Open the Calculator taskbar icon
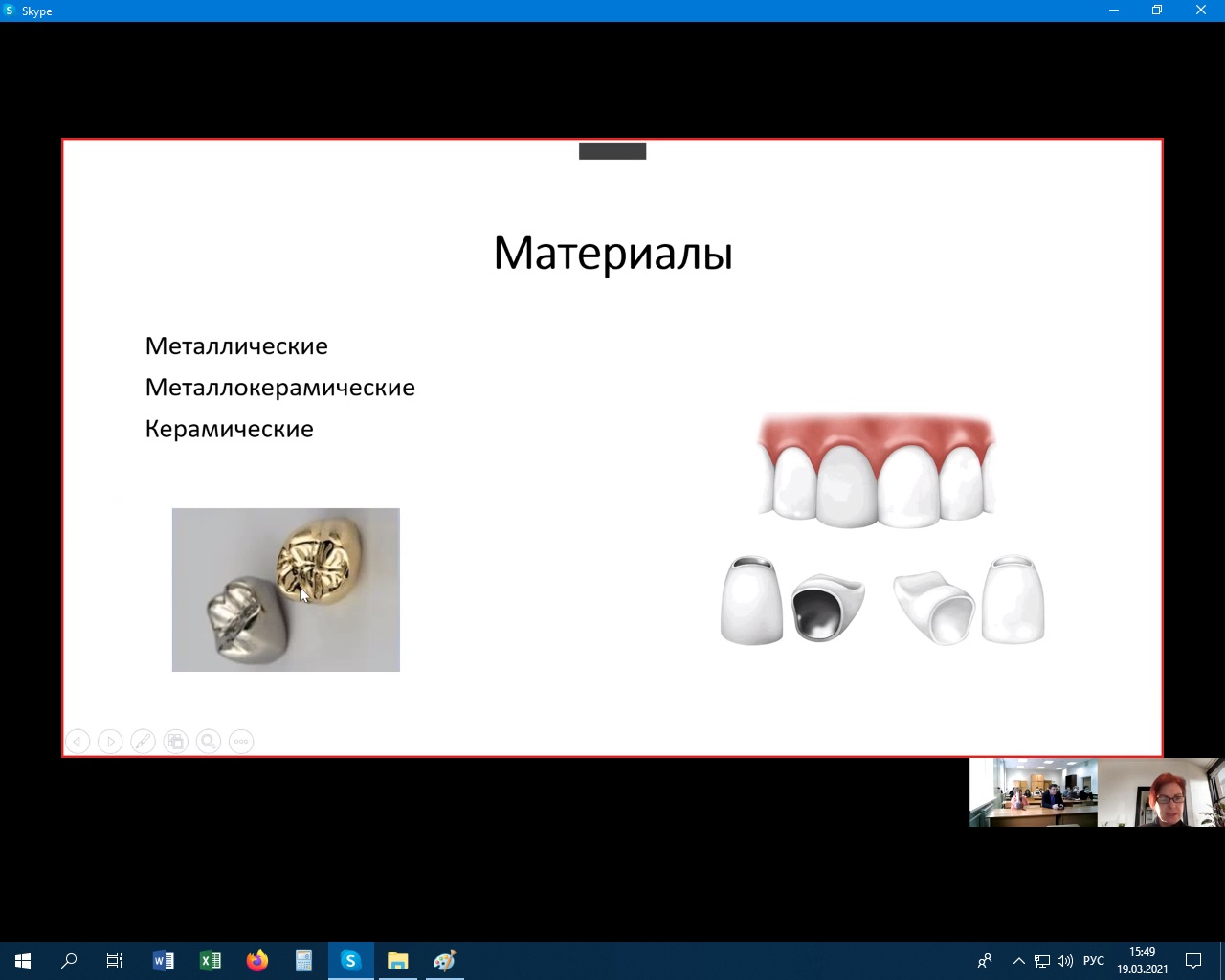Screen dimensions: 1225x980 coord(304,961)
